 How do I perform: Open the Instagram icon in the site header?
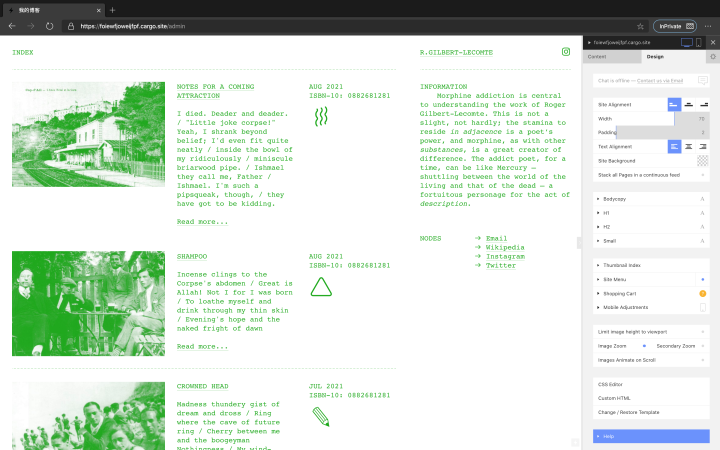pyautogui.click(x=566, y=52)
